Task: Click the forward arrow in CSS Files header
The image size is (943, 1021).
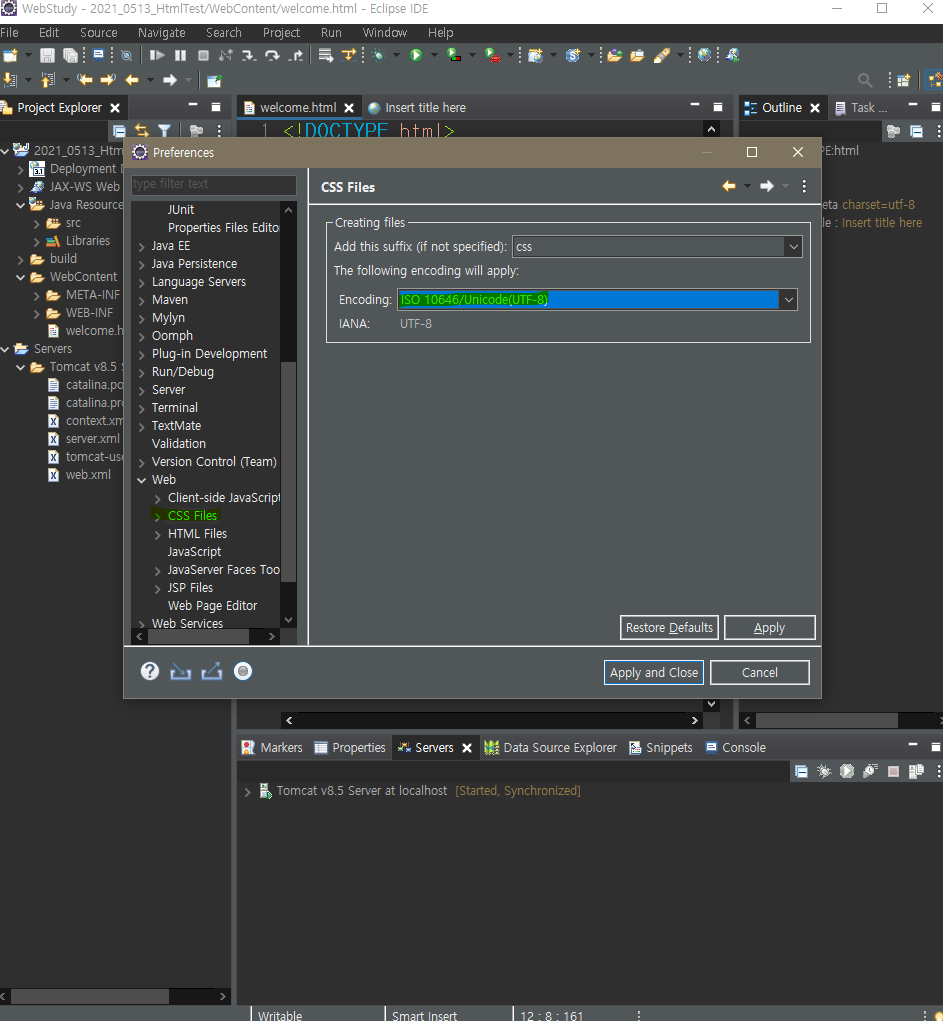Action: click(767, 186)
